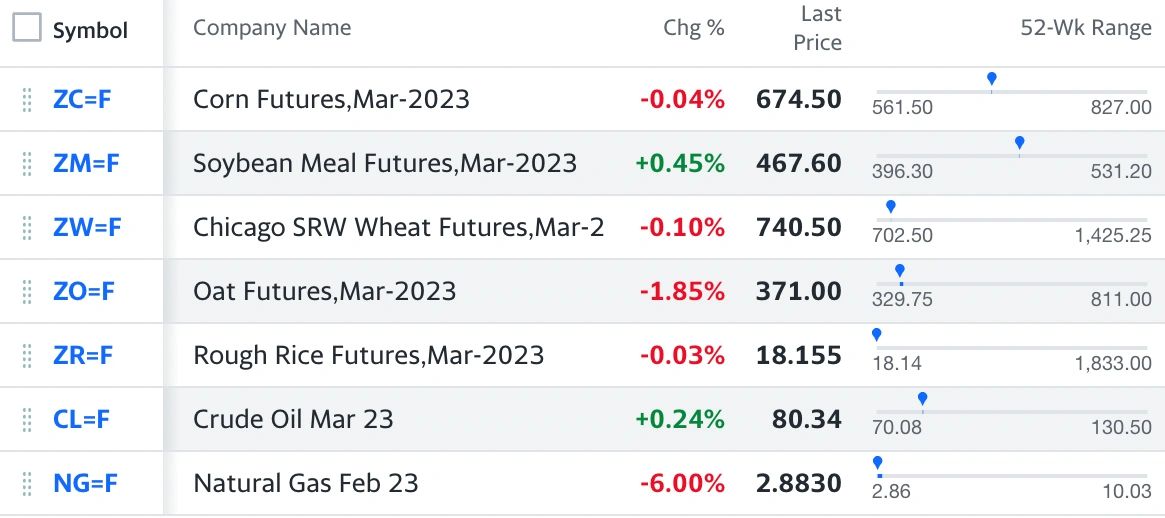Select the NG=F row drag handle
Image resolution: width=1165 pixels, height=518 pixels.
[27, 483]
